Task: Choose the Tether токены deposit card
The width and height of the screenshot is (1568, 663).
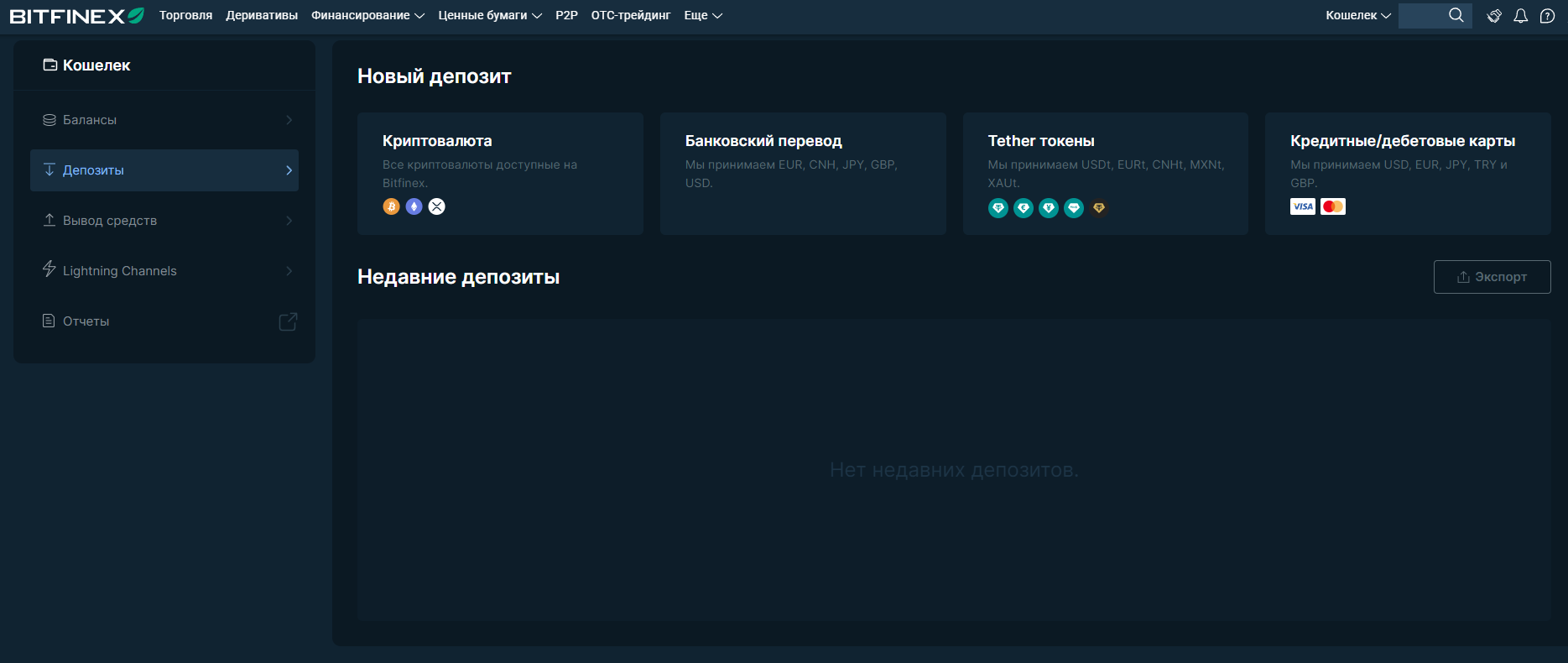Action: tap(1106, 174)
